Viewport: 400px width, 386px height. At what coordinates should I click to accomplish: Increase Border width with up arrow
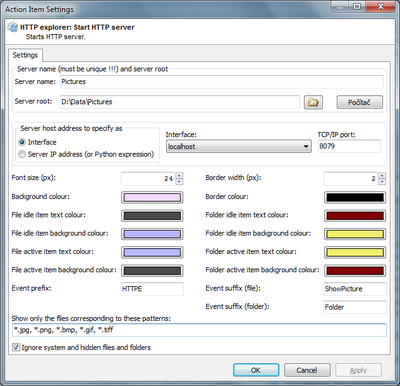tap(382, 175)
